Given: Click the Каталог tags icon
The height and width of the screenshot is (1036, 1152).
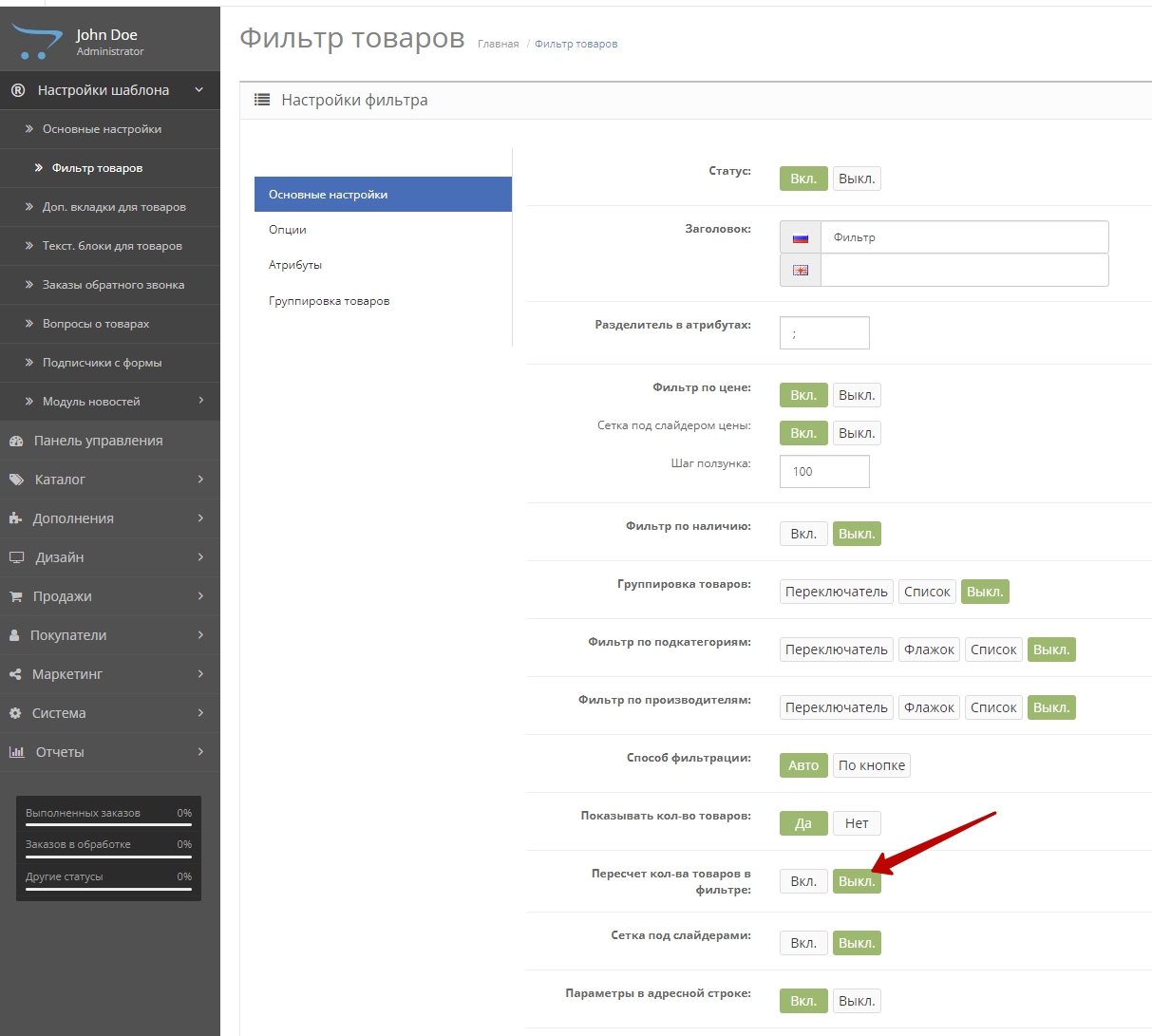Looking at the screenshot, I should click(x=16, y=480).
